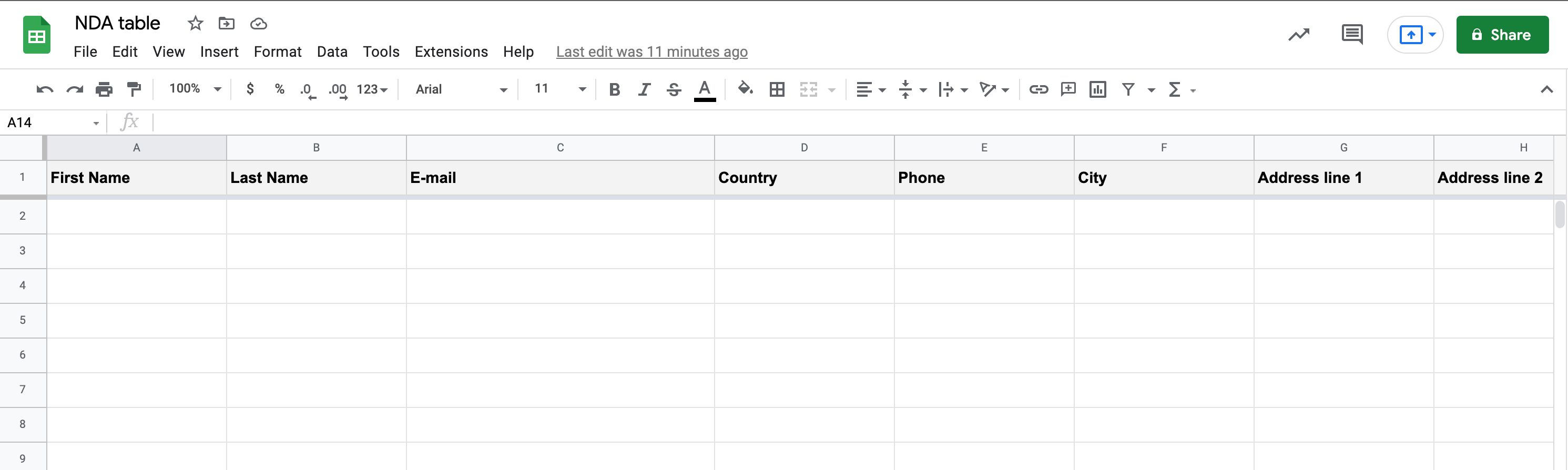Click the Create a filter icon
The height and width of the screenshot is (470, 1568).
1128,89
